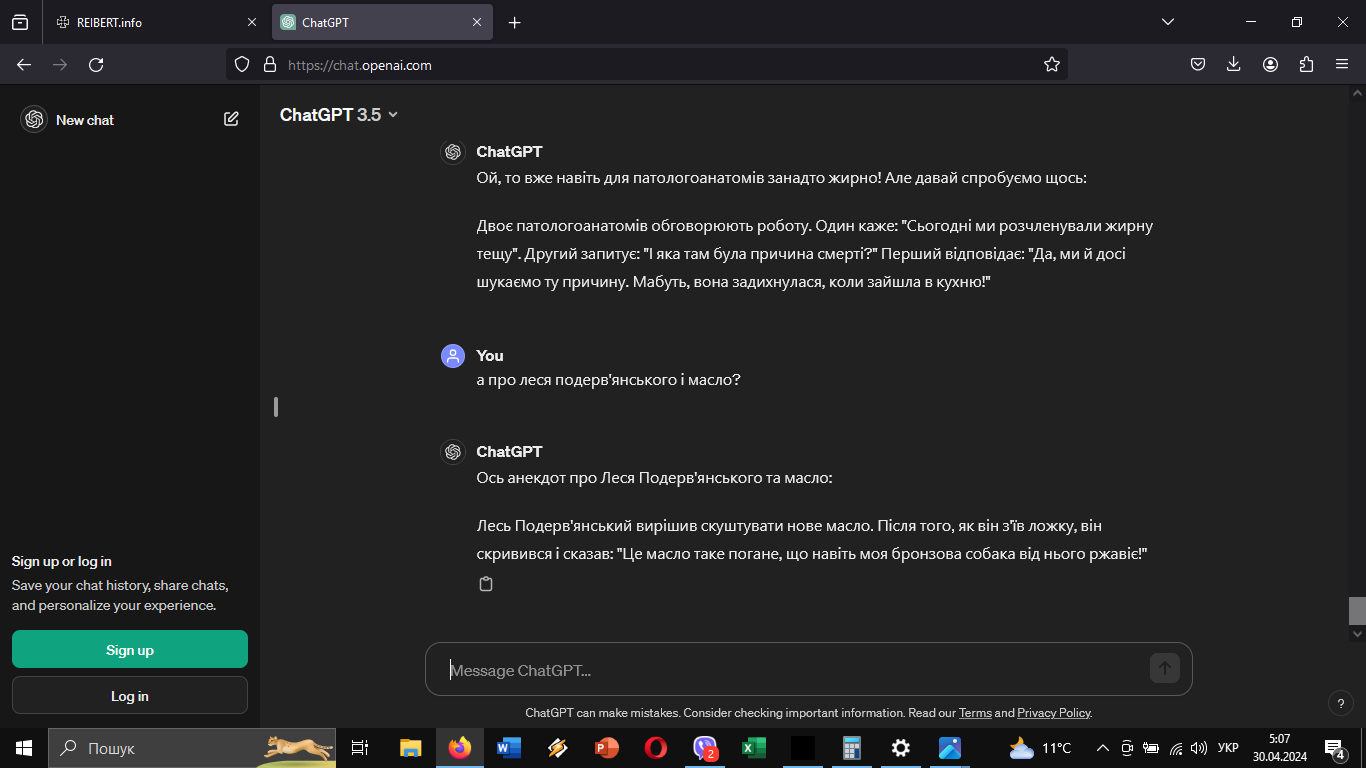Viewport: 1366px width, 768px height.
Task: Click the Firefox View icon
Action: point(20,22)
